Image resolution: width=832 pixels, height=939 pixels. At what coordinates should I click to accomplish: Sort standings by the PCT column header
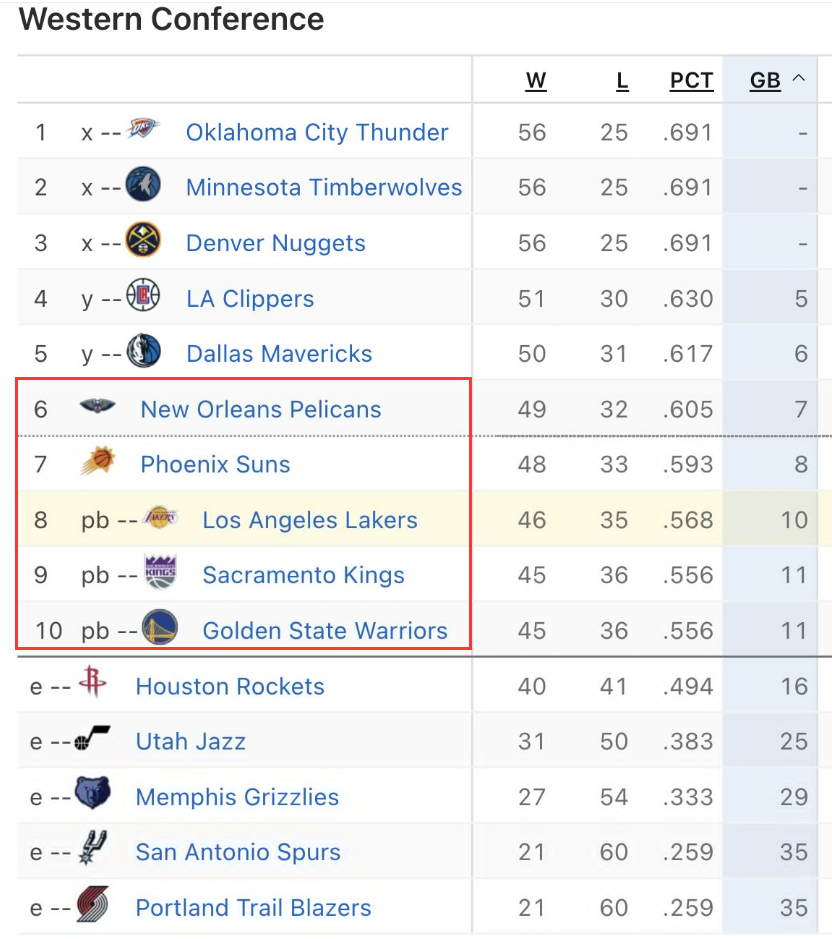[x=691, y=81]
